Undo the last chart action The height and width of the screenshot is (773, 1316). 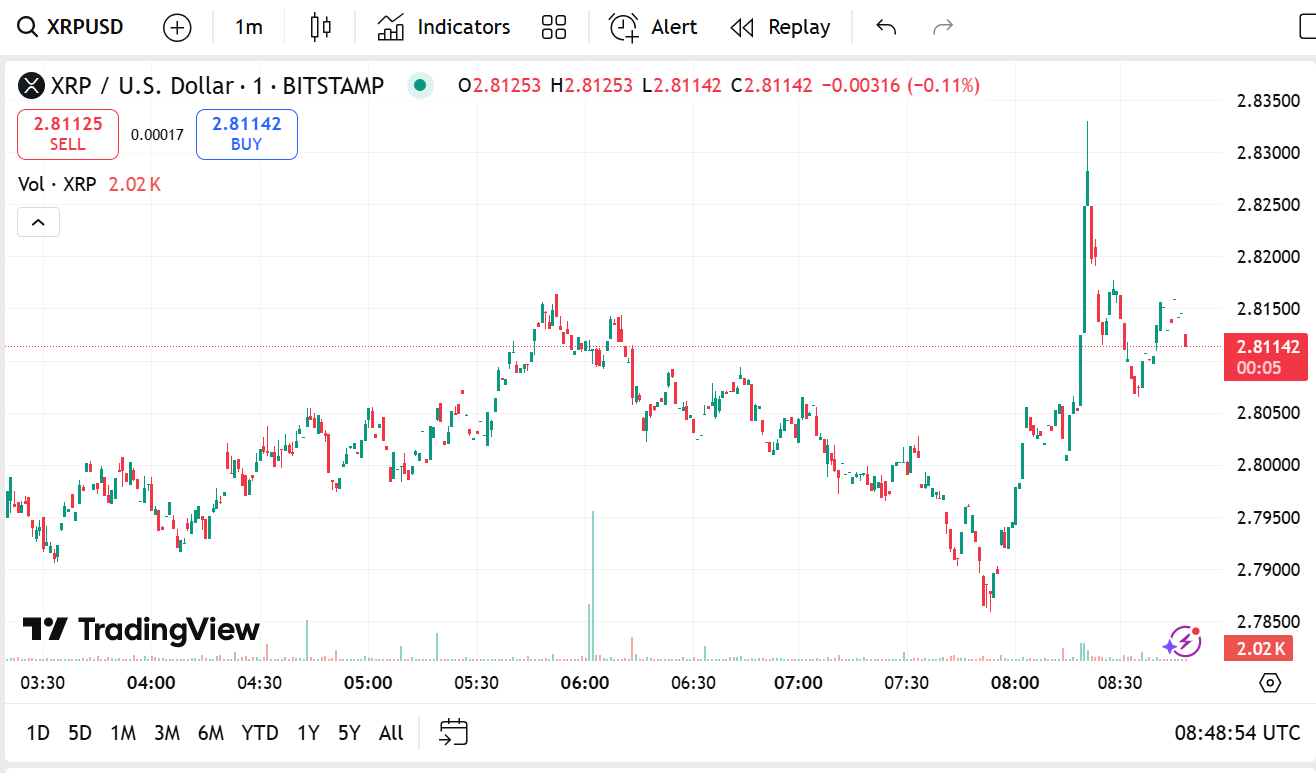pyautogui.click(x=886, y=27)
